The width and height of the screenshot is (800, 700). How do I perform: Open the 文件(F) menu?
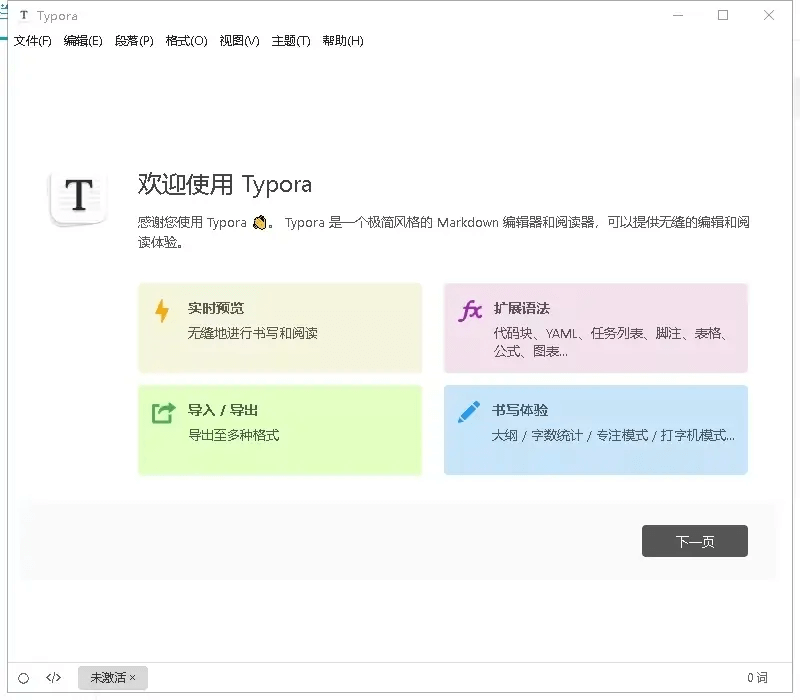coord(33,41)
